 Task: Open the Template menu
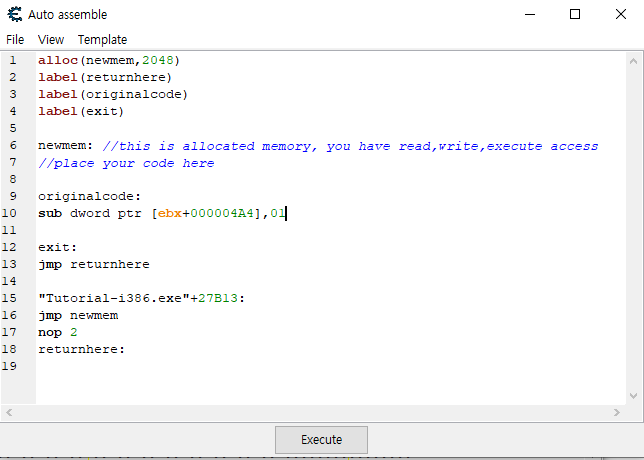pos(102,39)
